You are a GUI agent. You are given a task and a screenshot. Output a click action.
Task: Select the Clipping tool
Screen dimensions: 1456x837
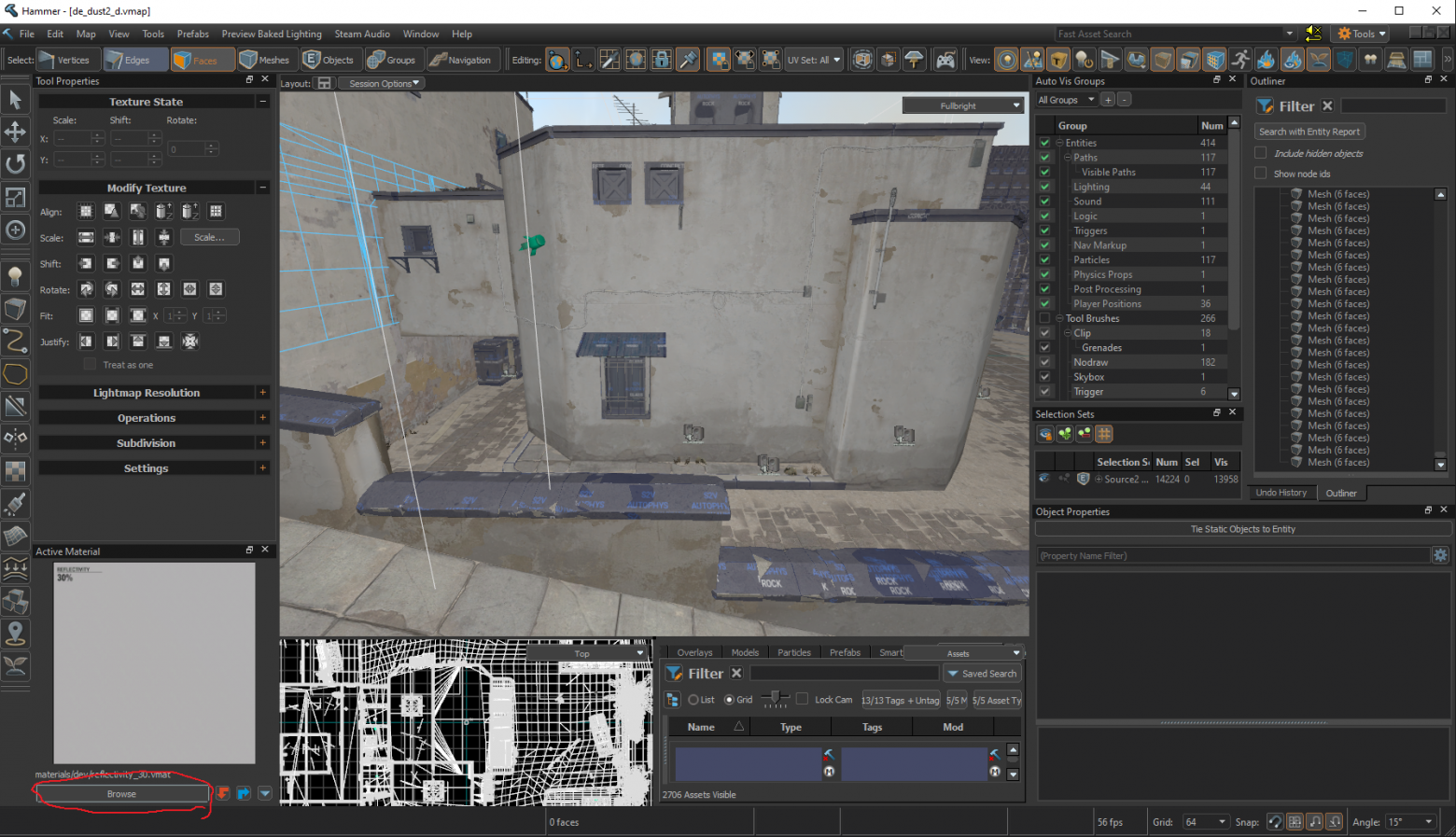[16, 406]
